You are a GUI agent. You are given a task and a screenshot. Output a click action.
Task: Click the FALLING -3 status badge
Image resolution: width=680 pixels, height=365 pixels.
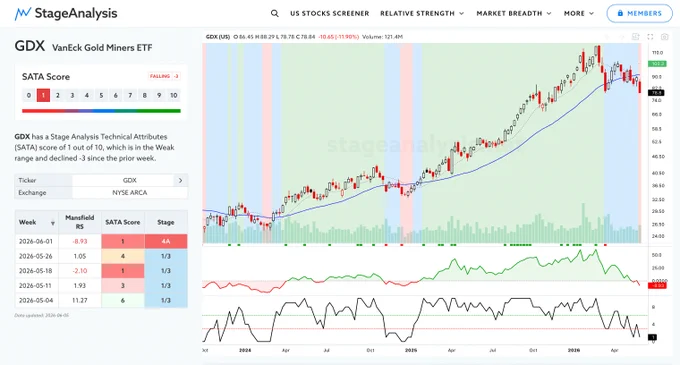click(164, 76)
